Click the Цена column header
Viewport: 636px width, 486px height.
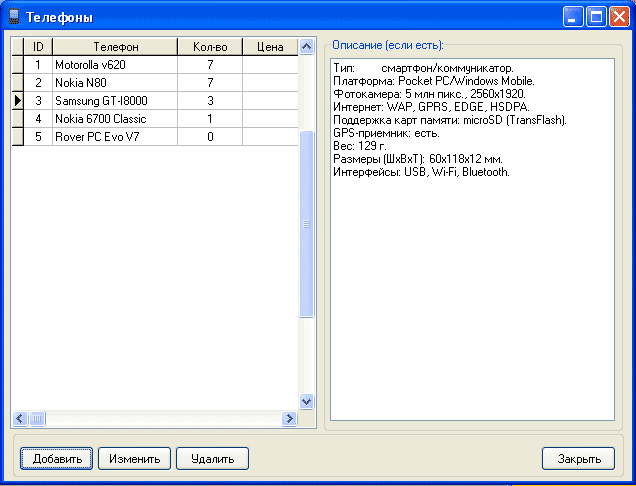[x=270, y=47]
